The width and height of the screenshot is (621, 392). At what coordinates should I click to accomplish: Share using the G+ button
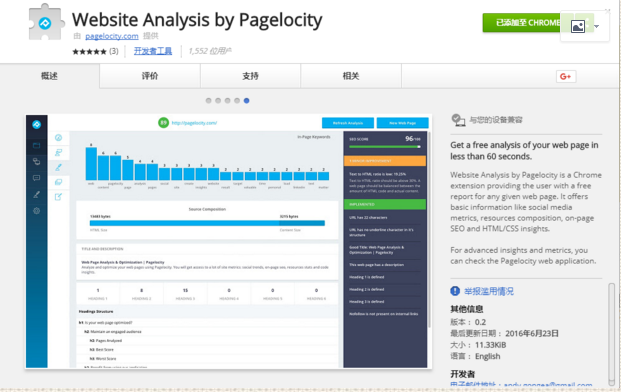(566, 76)
